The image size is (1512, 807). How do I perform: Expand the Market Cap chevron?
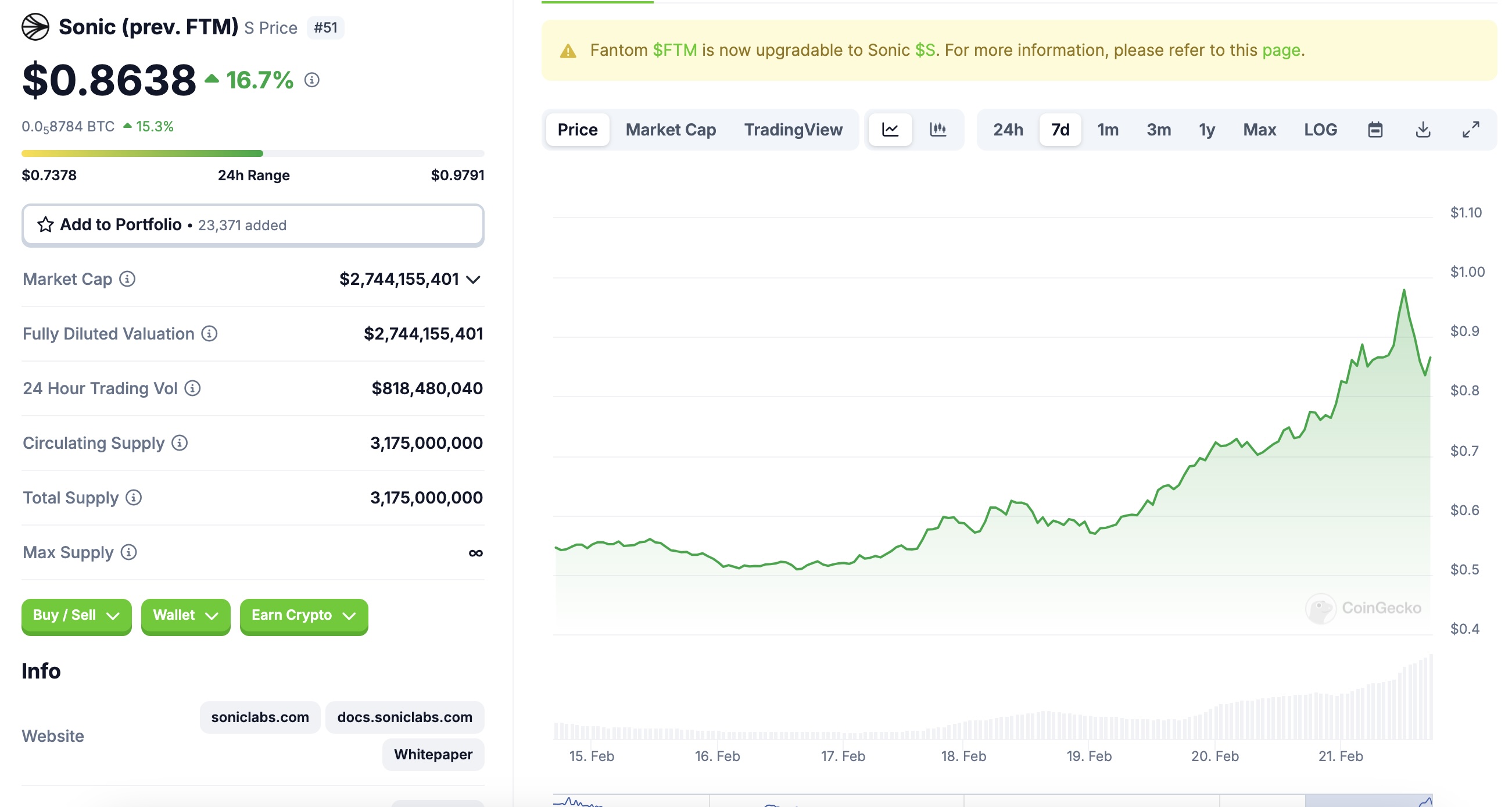[x=474, y=280]
